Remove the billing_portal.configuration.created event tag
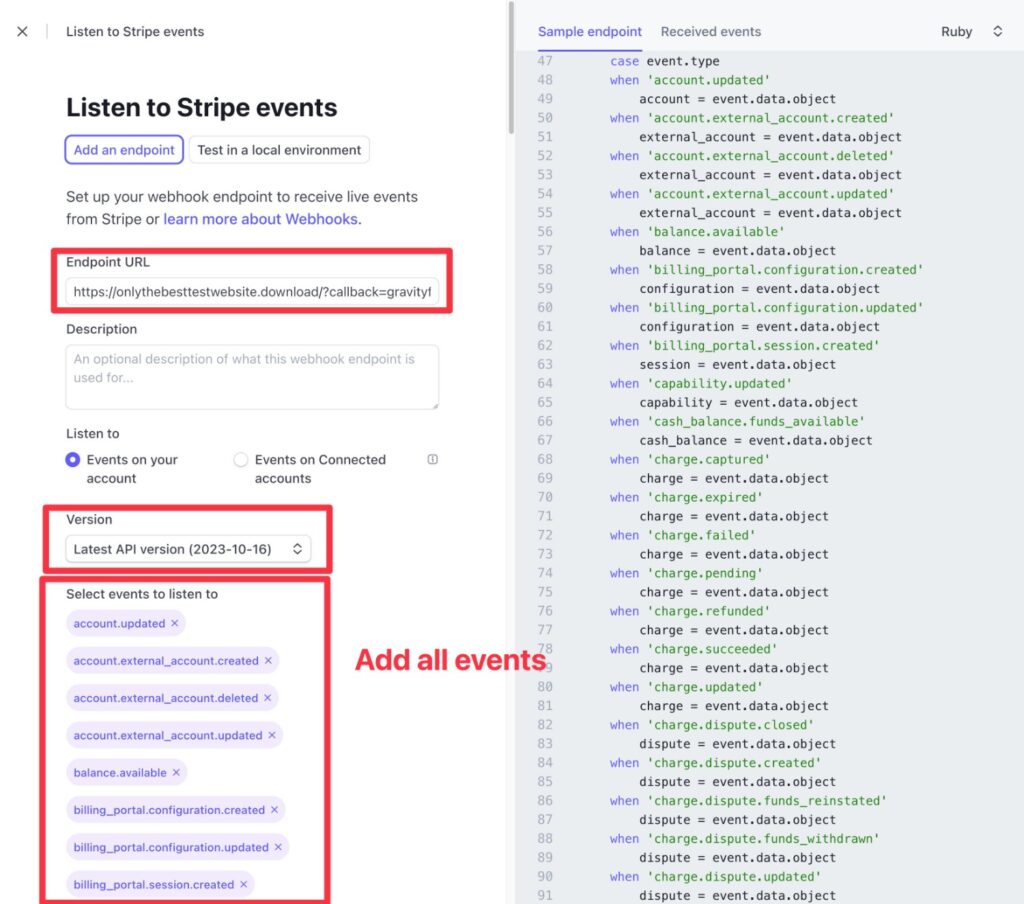The image size is (1024, 904). pyautogui.click(x=276, y=810)
